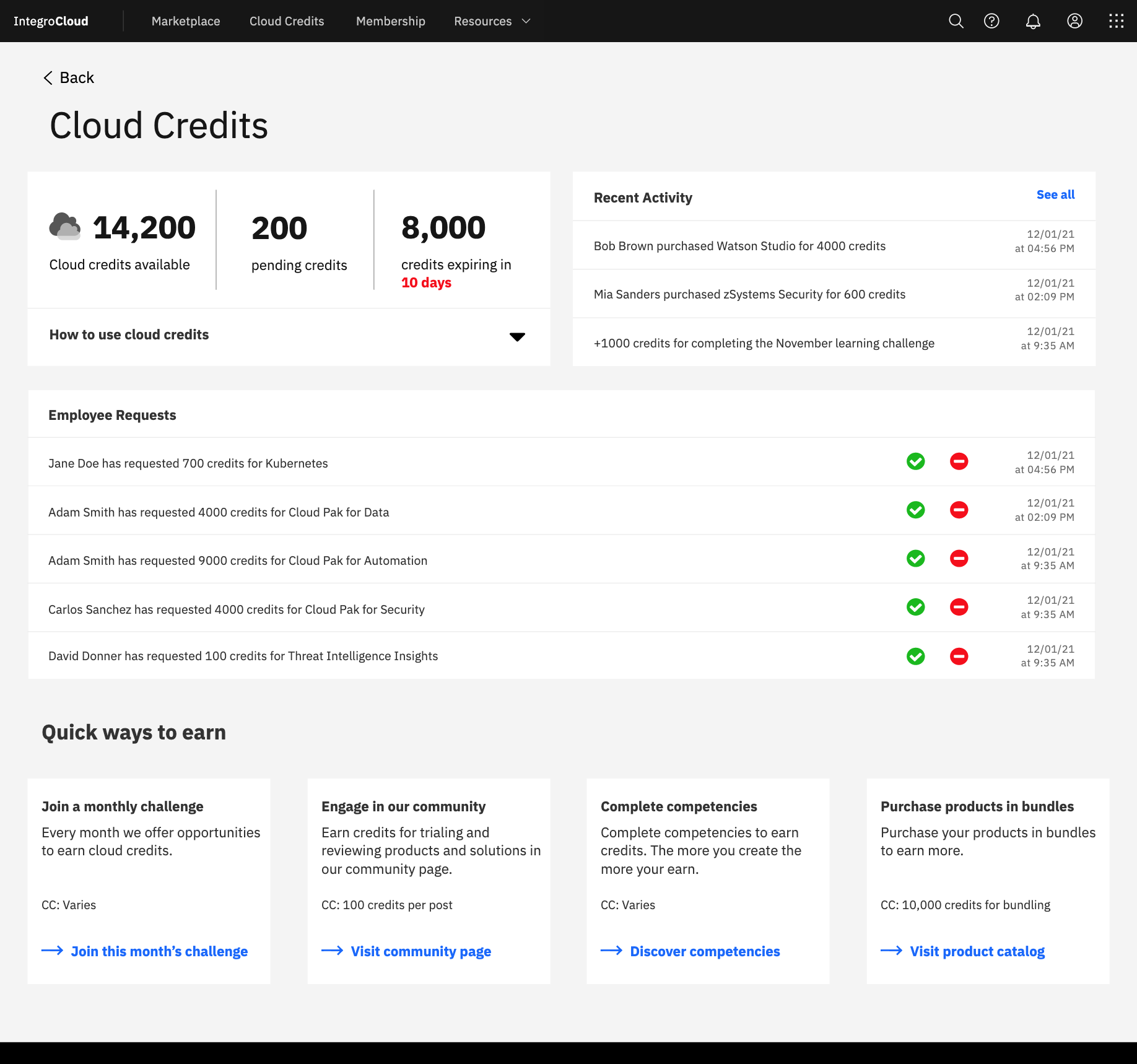
Task: Expand How to use cloud credits
Action: pos(289,336)
